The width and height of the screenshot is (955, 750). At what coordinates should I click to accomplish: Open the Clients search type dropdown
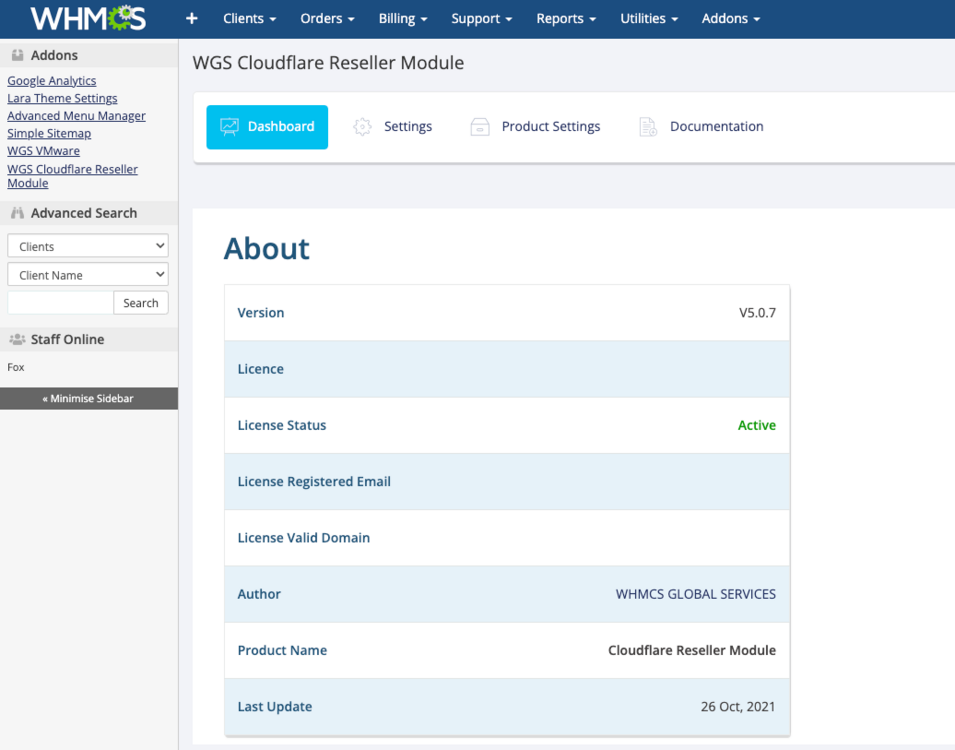coord(88,246)
